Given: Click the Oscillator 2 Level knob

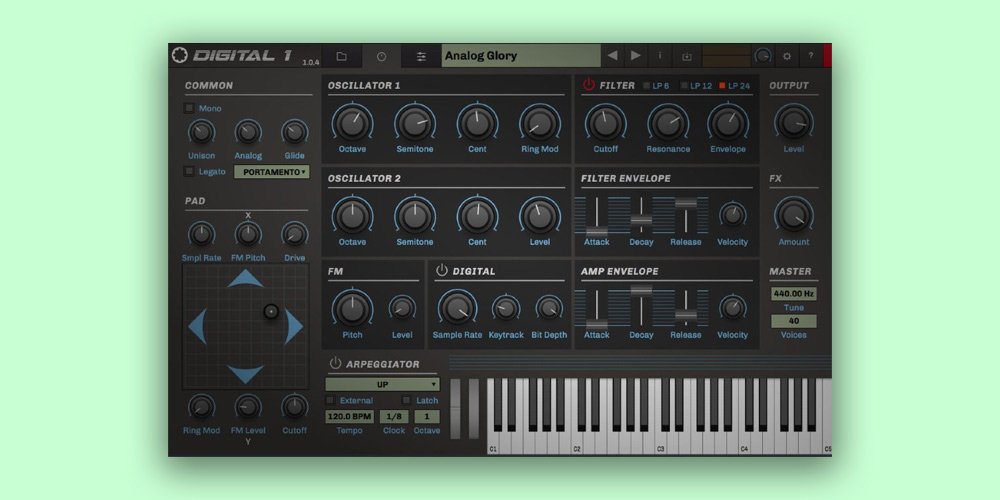Looking at the screenshot, I should pos(540,216).
